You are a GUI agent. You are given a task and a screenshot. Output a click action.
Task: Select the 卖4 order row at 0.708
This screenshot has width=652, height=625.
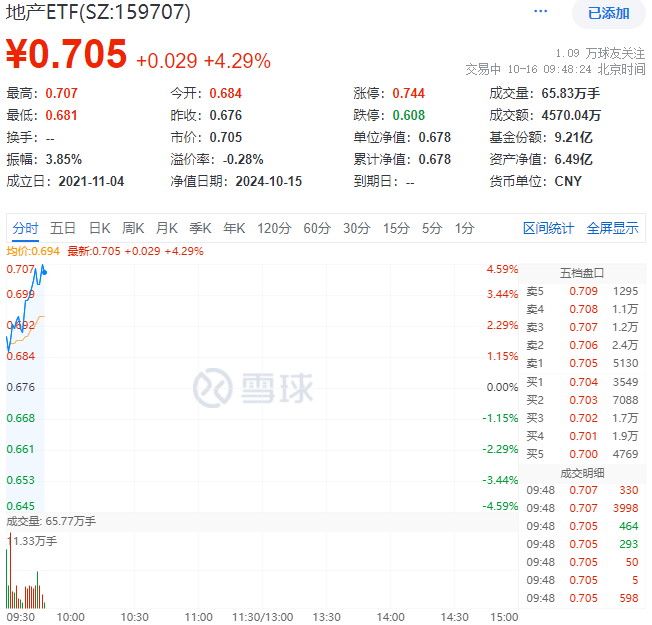582,309
